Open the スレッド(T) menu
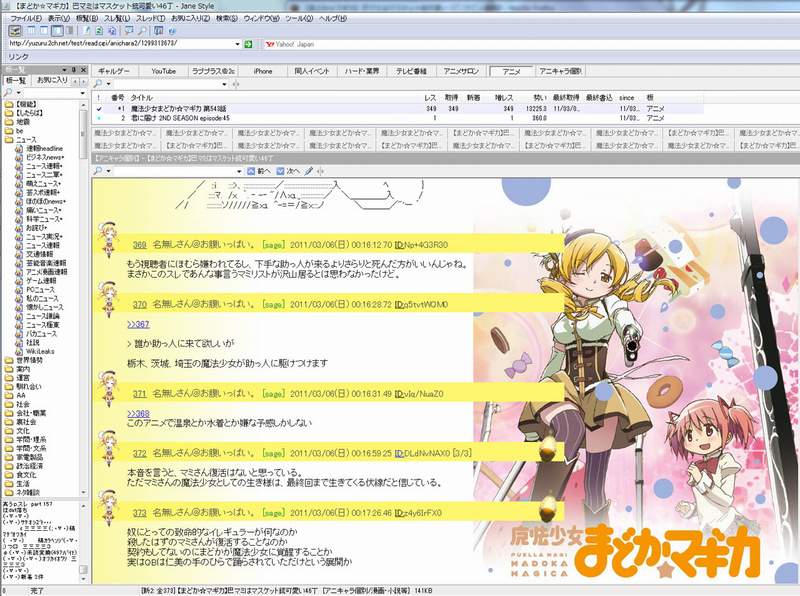This screenshot has width=800, height=596. coord(151,18)
